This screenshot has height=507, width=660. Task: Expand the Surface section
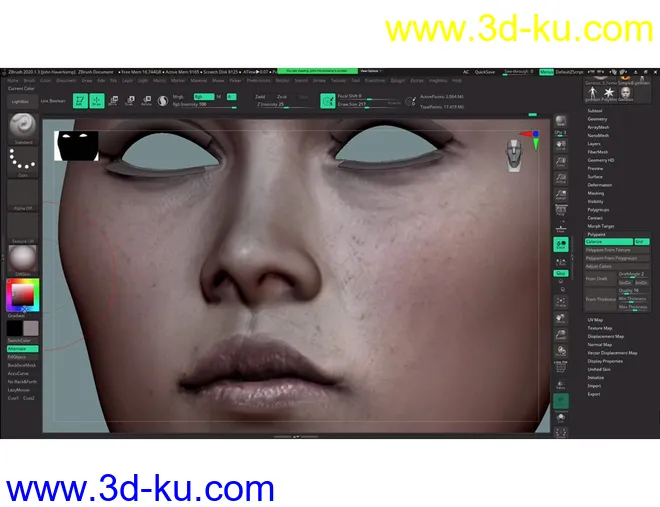pyautogui.click(x=595, y=177)
